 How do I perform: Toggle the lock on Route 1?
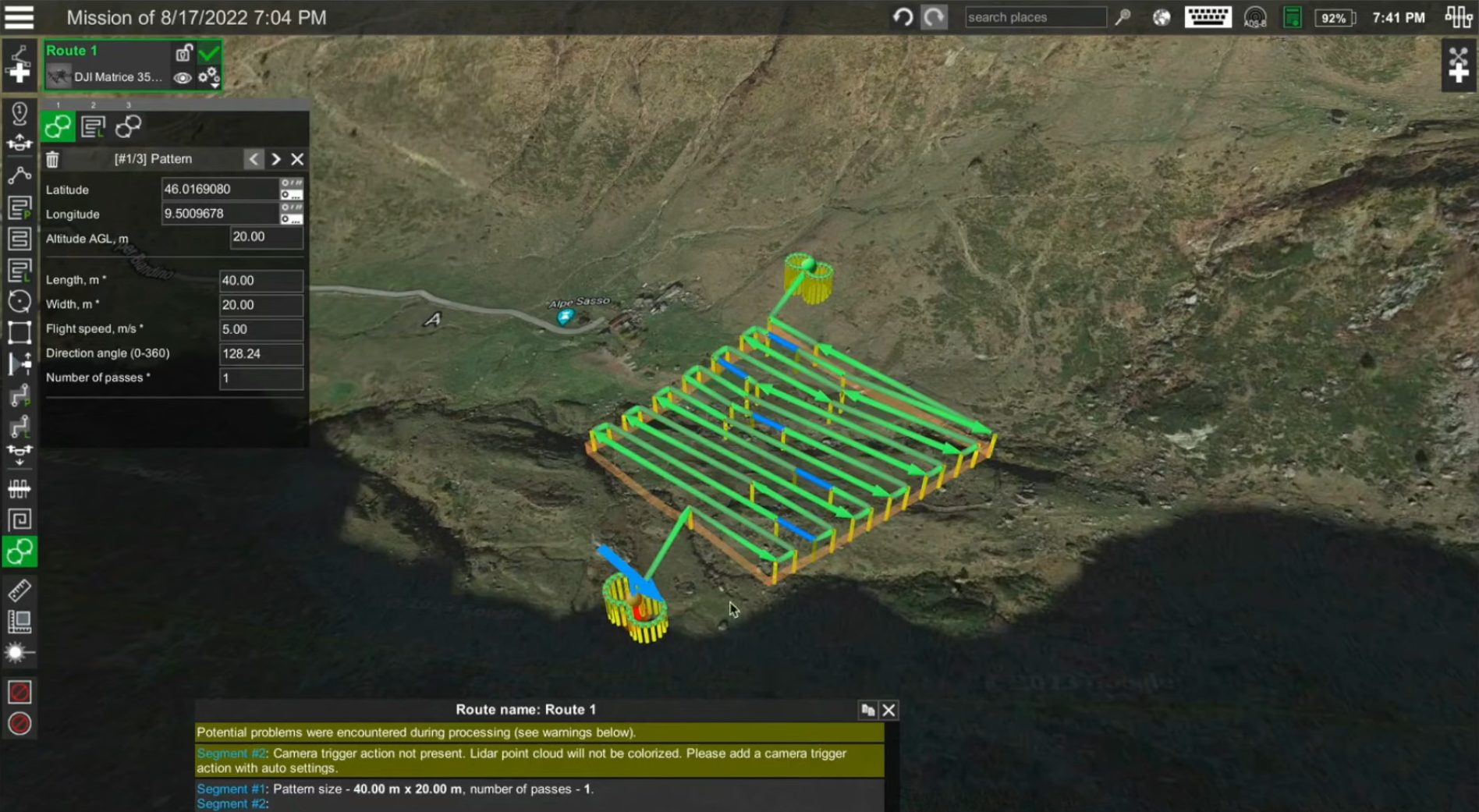184,53
